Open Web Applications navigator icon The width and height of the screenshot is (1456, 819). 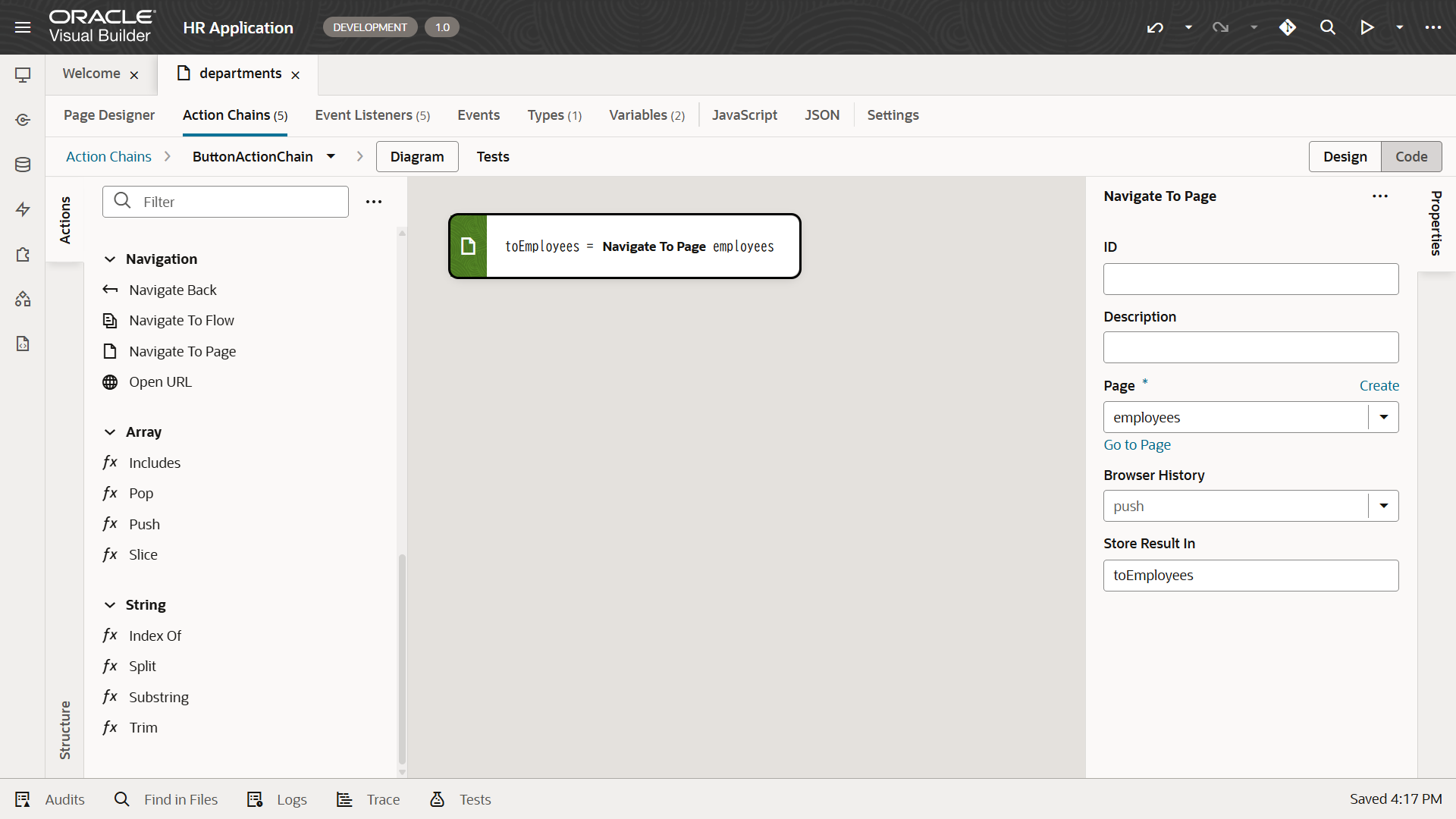click(23, 75)
